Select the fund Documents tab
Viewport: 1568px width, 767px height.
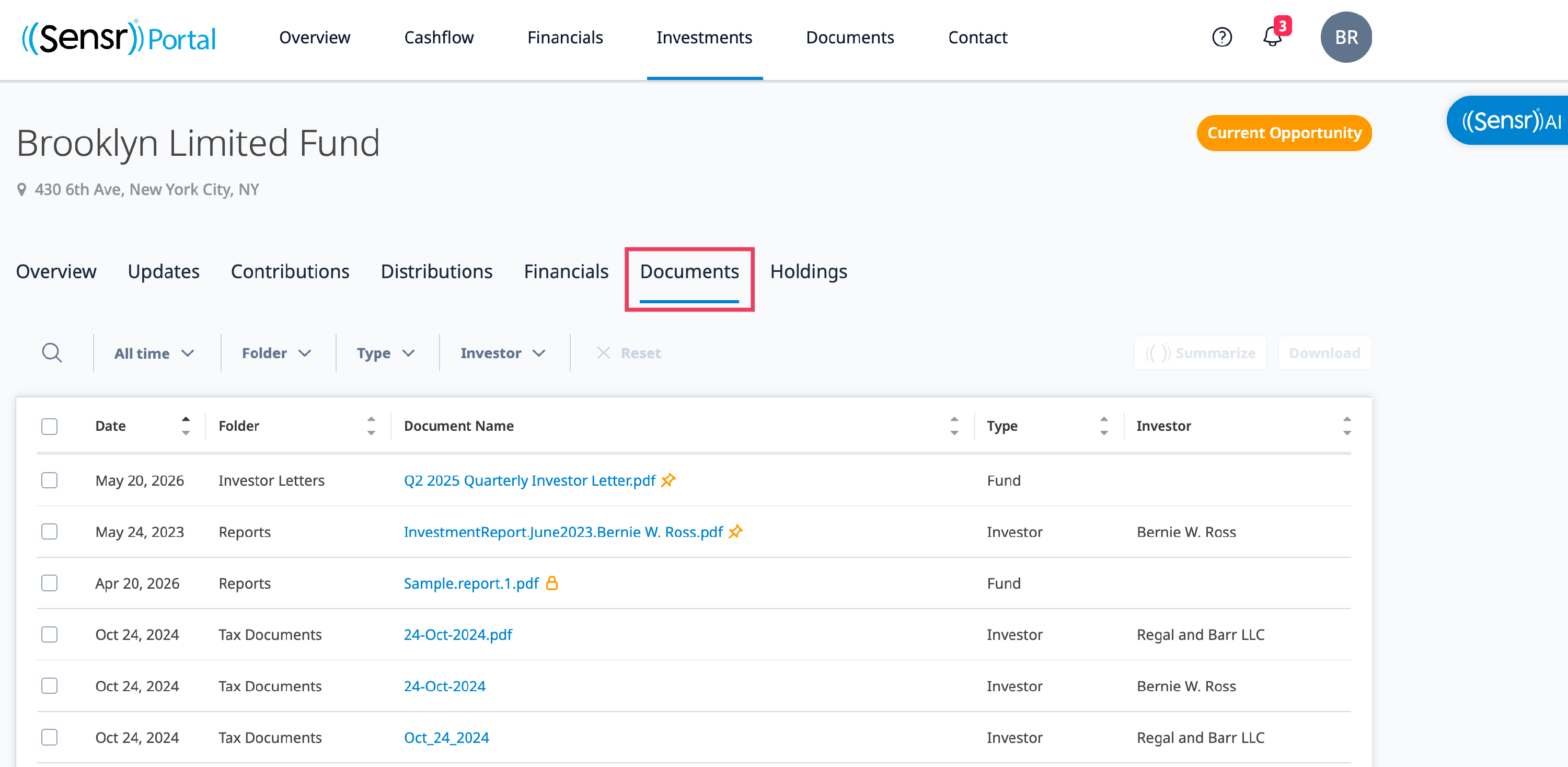click(x=689, y=271)
